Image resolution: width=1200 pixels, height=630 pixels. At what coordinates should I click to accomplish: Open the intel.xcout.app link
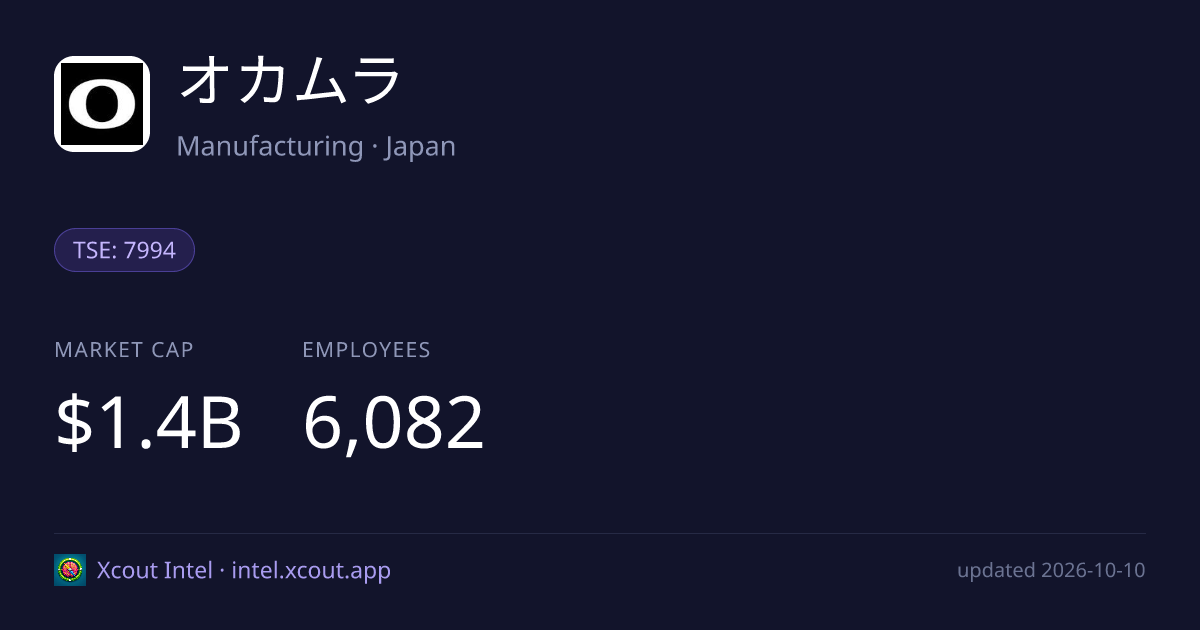311,571
